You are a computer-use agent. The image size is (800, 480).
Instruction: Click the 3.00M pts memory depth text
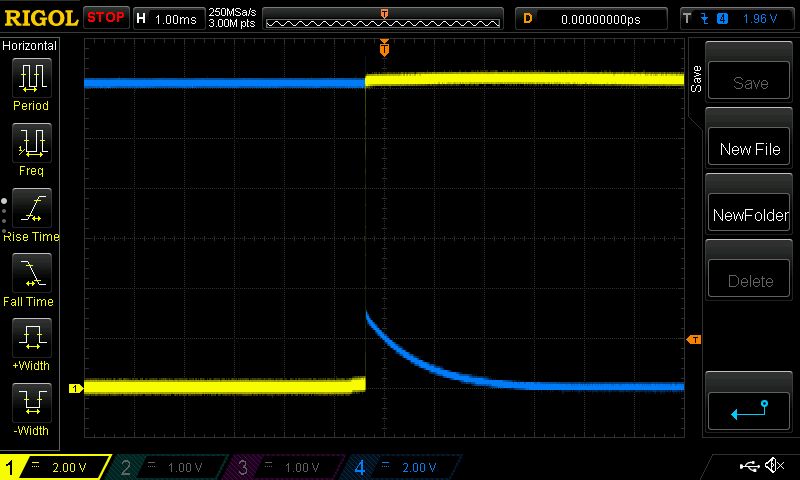(x=232, y=23)
